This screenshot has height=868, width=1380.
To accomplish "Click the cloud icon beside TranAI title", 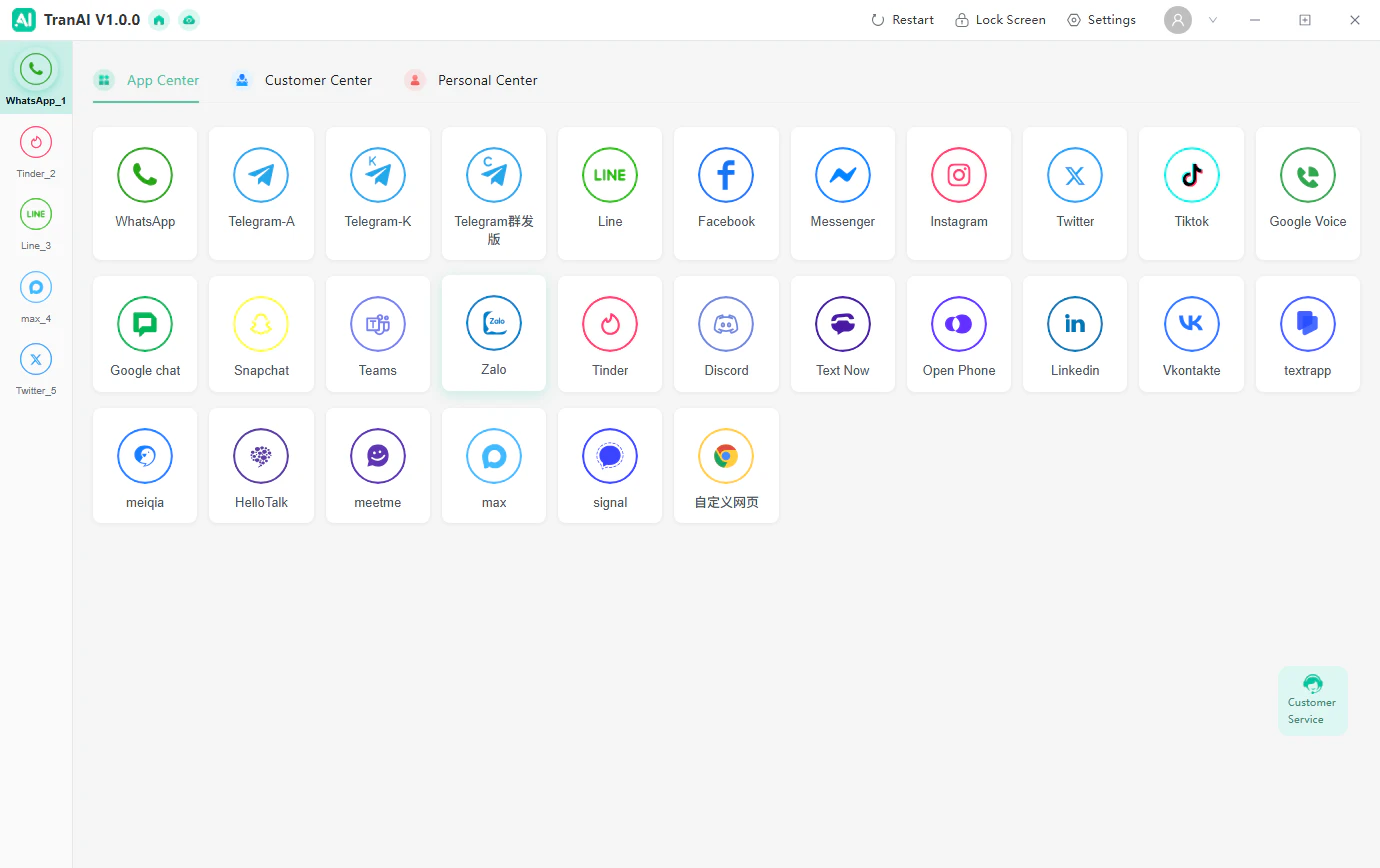I will pyautogui.click(x=188, y=20).
